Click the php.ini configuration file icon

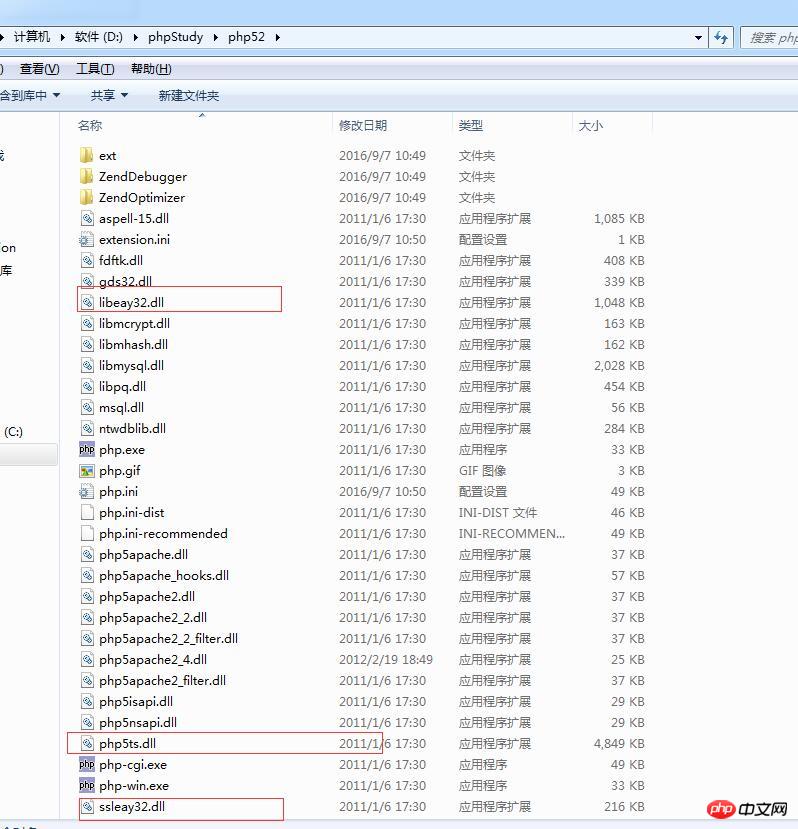click(86, 492)
